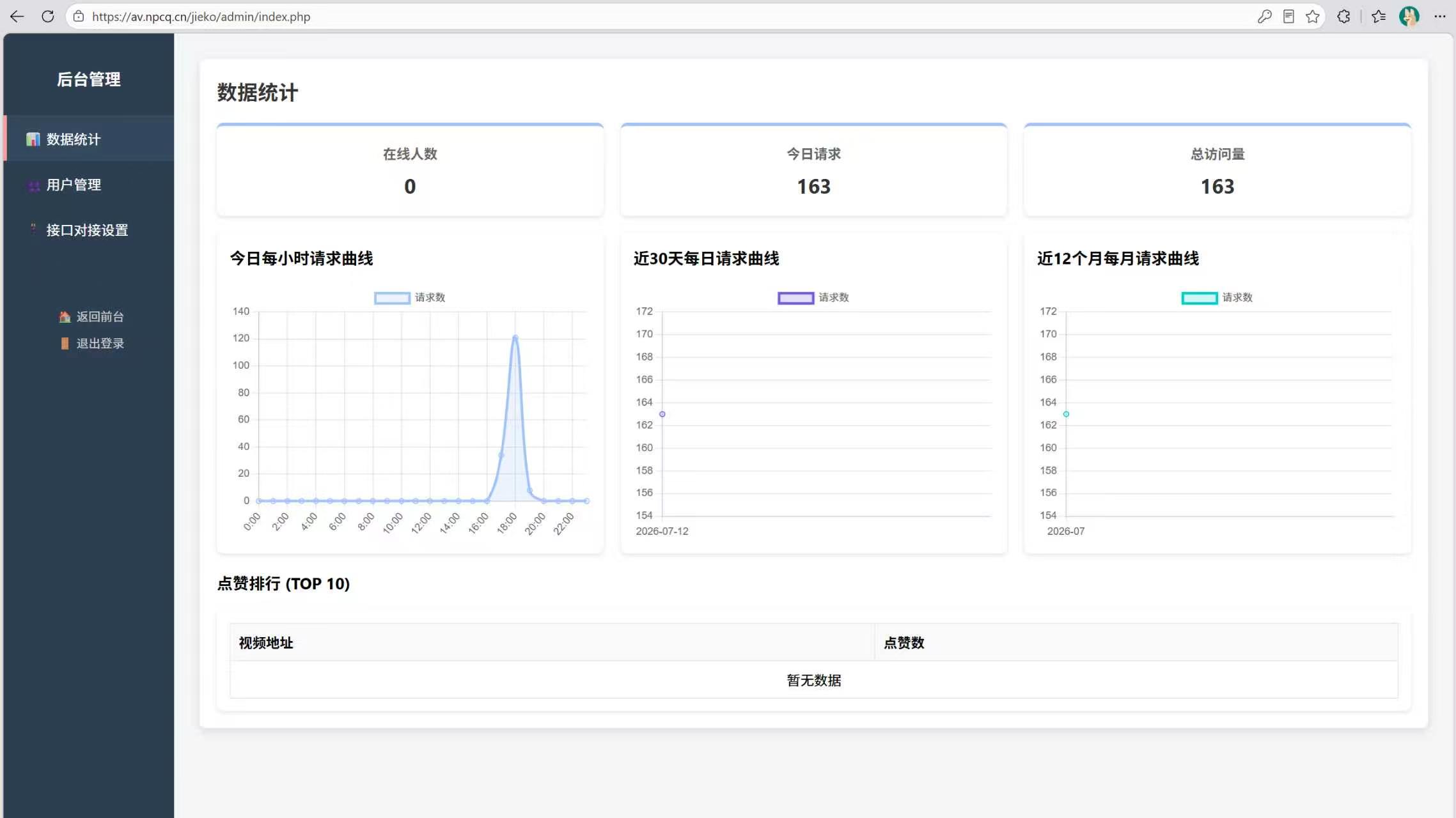Go back using the browser back arrow
The height and width of the screenshot is (818, 1456).
[x=17, y=17]
